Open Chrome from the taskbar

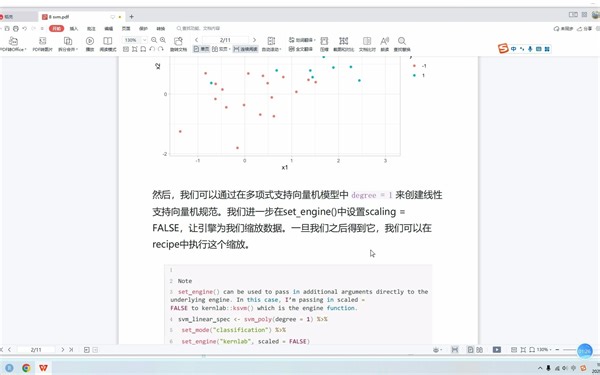click(26, 368)
